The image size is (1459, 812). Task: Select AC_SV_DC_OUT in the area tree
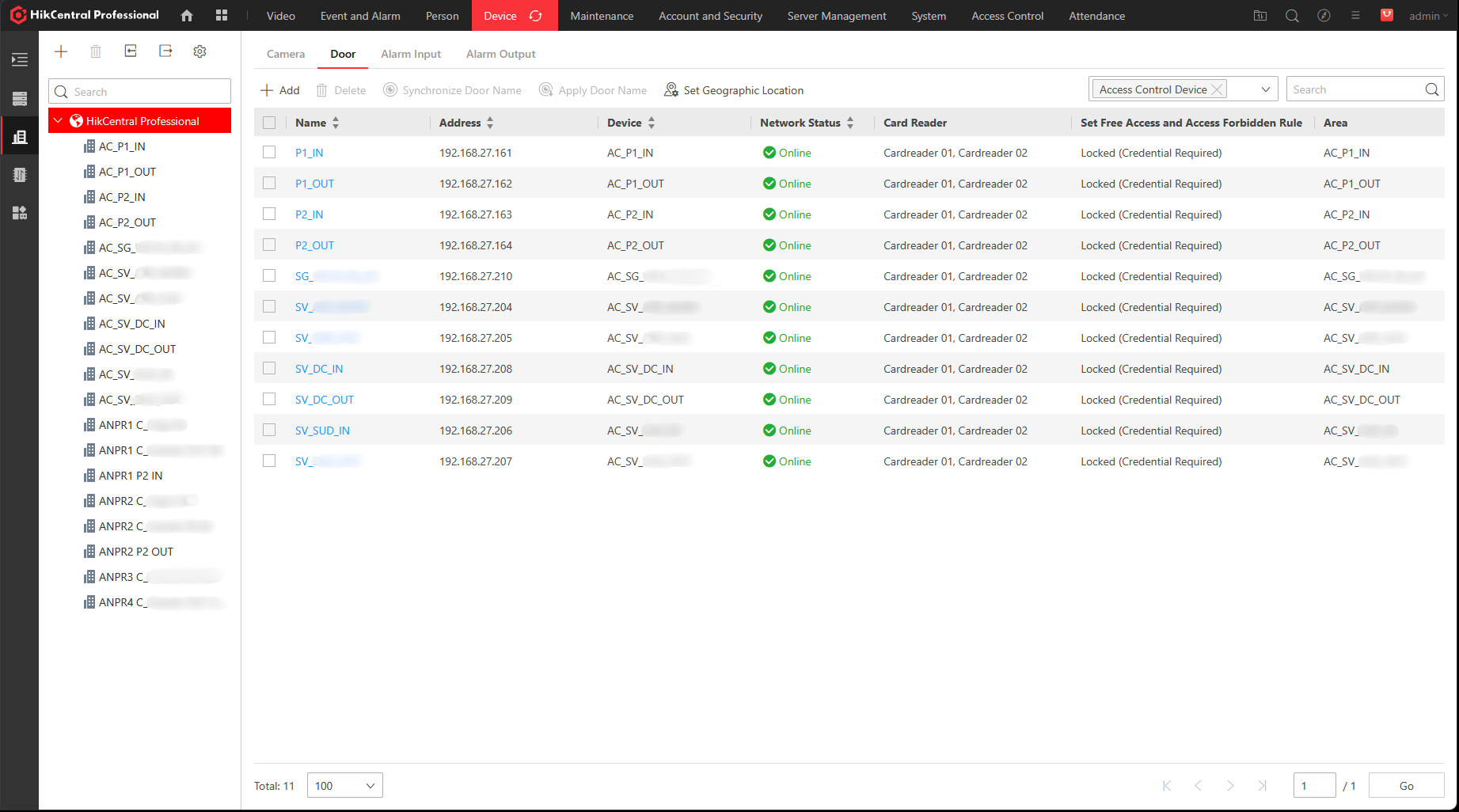click(137, 349)
